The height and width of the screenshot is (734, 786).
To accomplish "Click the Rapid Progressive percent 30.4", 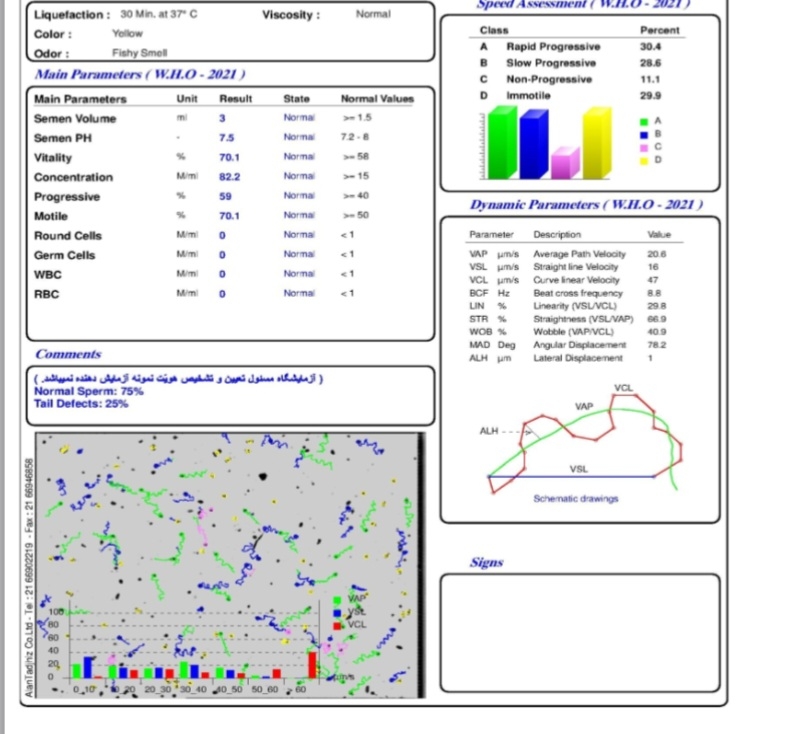I will 650,47.
